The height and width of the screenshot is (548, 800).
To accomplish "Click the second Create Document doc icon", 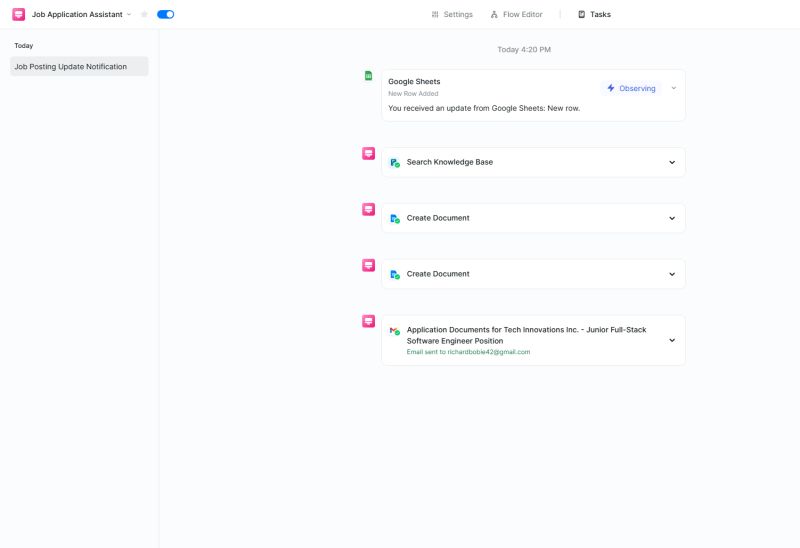I will point(394,275).
